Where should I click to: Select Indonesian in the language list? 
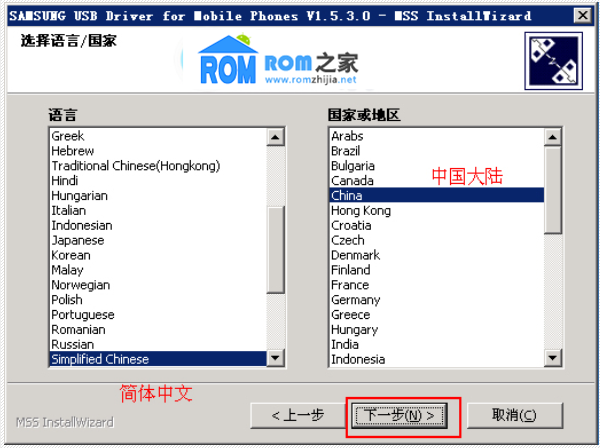coord(158,225)
